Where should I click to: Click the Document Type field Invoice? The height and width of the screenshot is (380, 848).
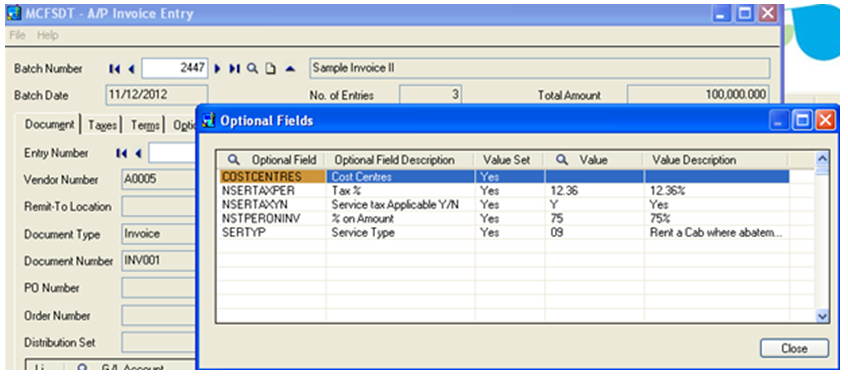pos(158,235)
